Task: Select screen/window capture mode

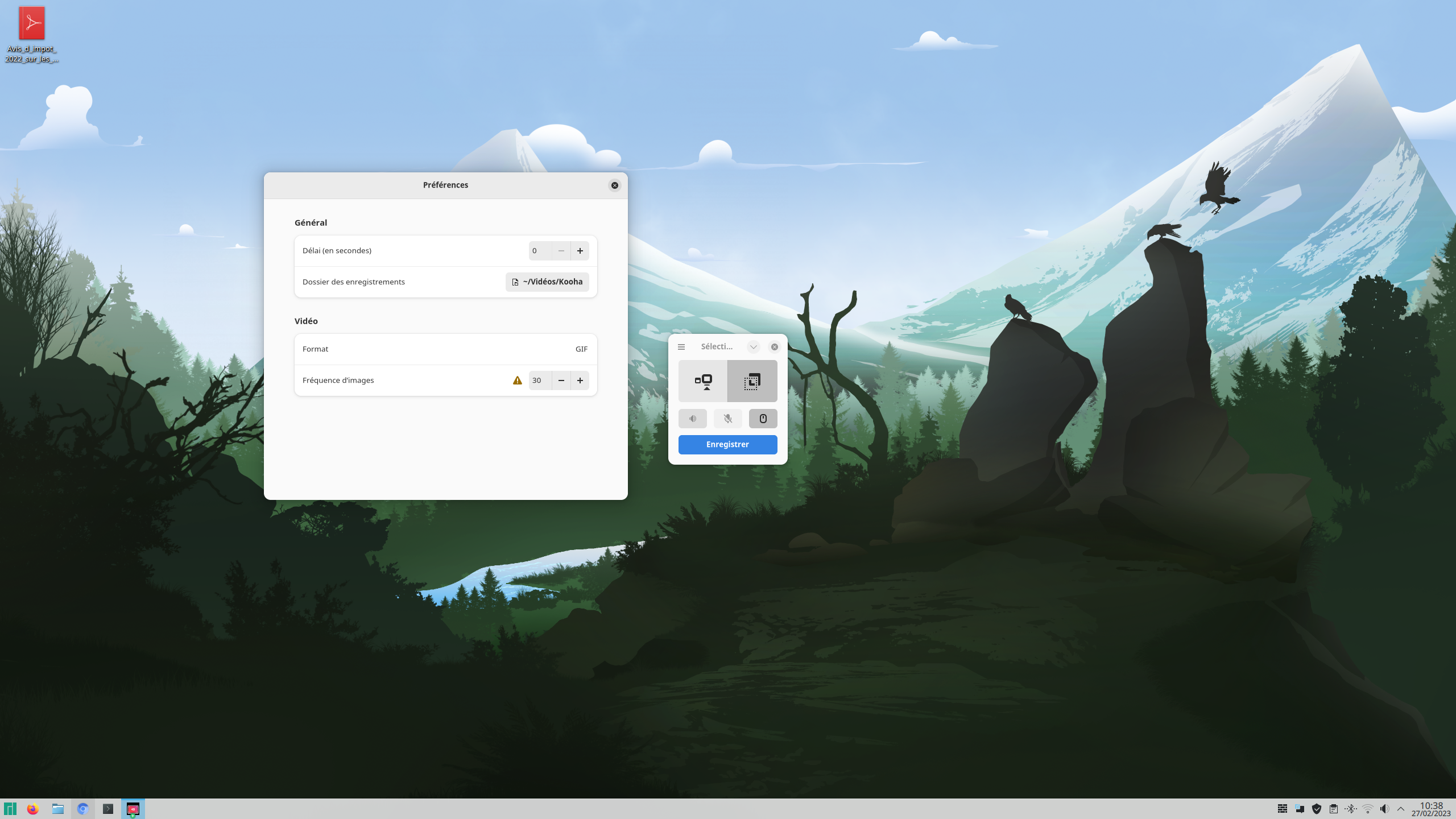Action: [x=703, y=381]
